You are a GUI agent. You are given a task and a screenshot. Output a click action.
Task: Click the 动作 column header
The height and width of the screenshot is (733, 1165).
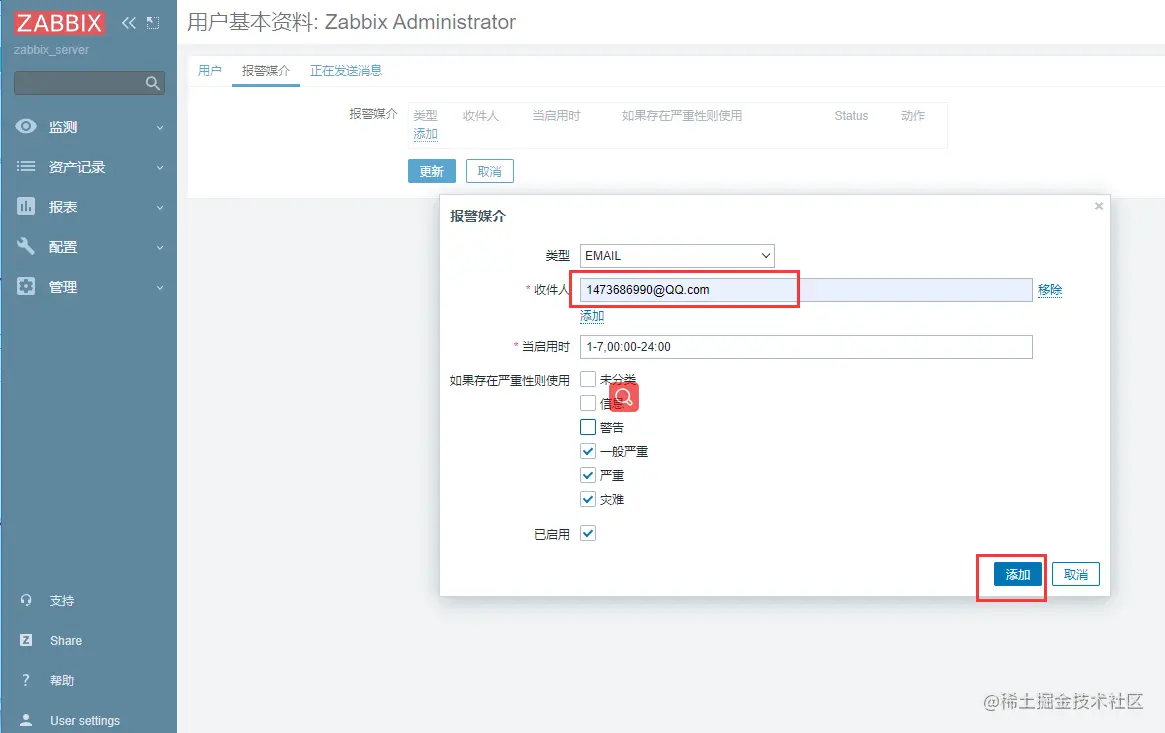tap(913, 115)
